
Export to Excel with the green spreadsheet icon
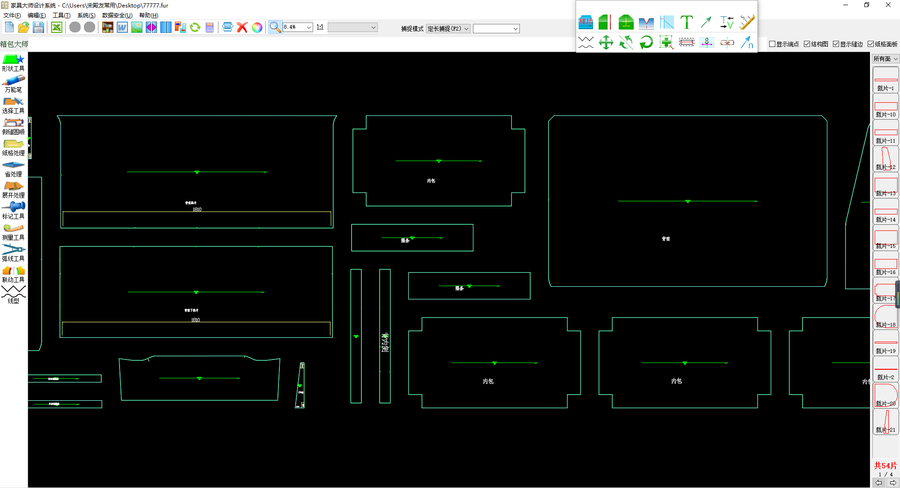pos(56,27)
